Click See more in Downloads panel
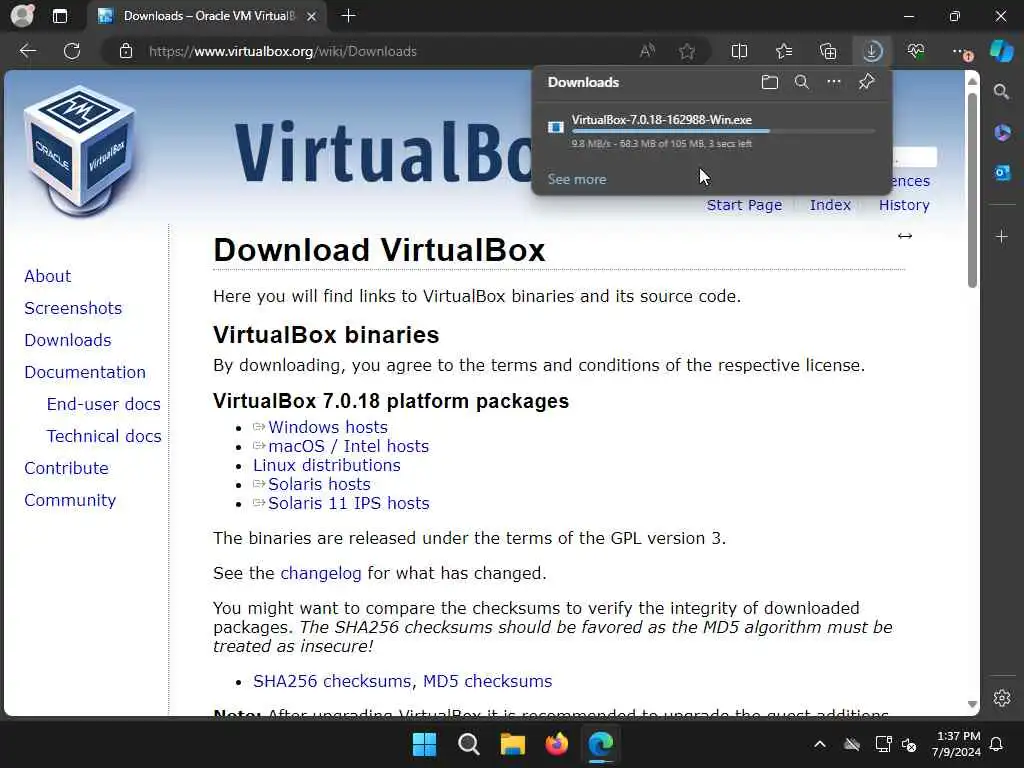Screen dimensions: 1024x768 point(577,179)
